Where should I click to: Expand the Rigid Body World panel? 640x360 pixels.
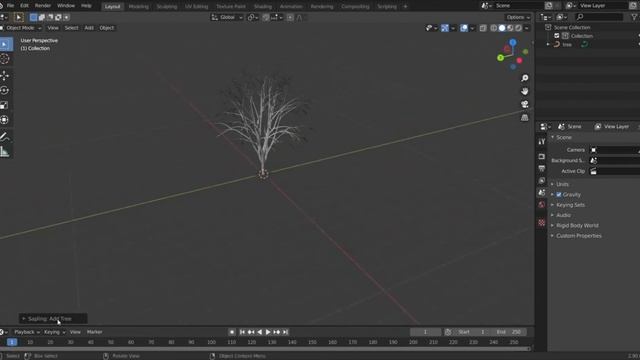[577, 225]
